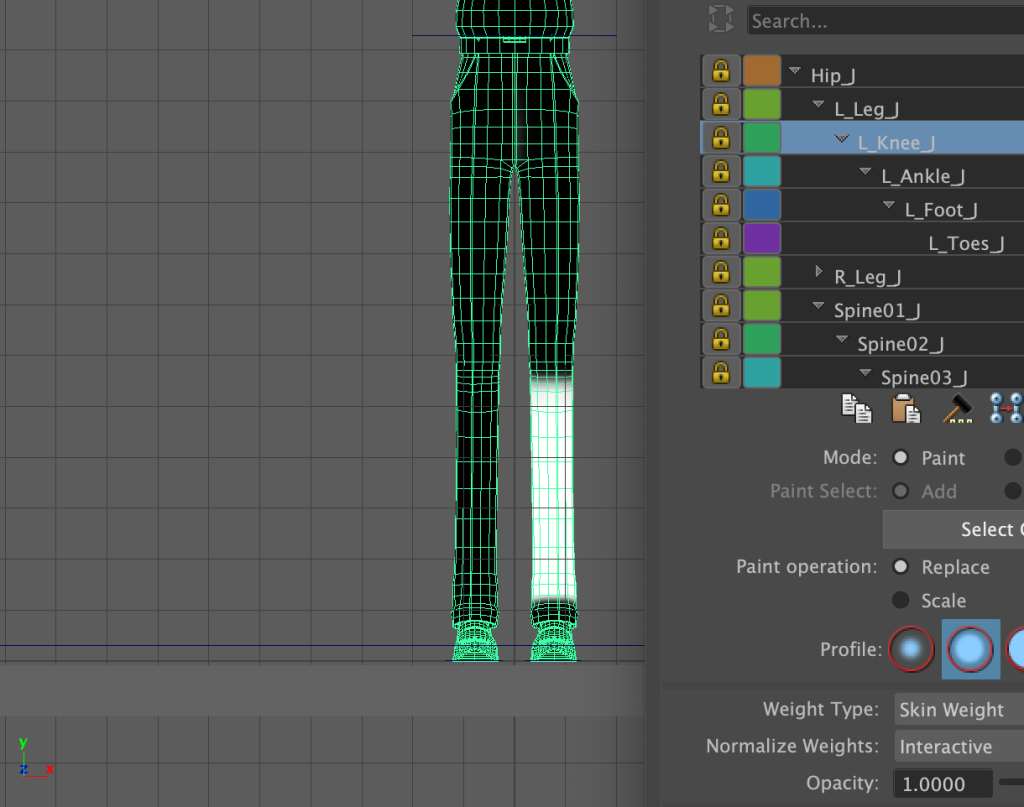
Task: Click the filter icon beside Search field
Action: tap(720, 19)
